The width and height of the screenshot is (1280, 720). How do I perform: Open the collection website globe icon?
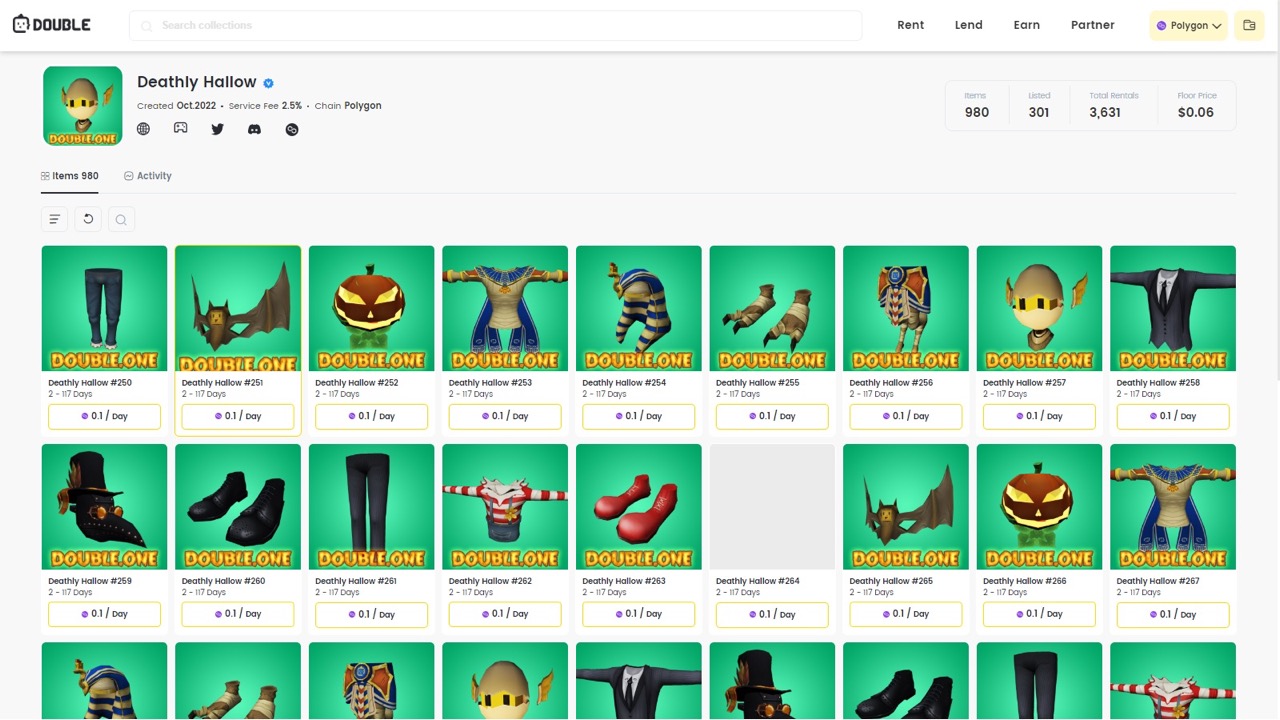pos(143,129)
